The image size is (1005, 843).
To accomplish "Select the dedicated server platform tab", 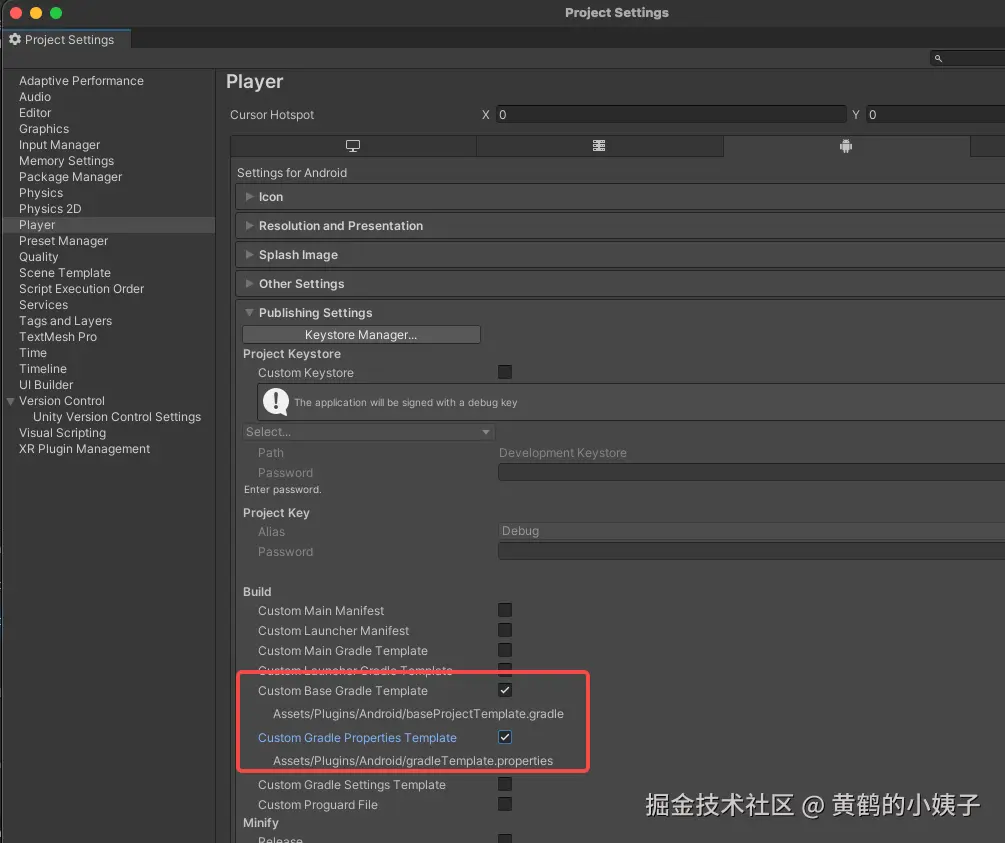I will pyautogui.click(x=599, y=146).
